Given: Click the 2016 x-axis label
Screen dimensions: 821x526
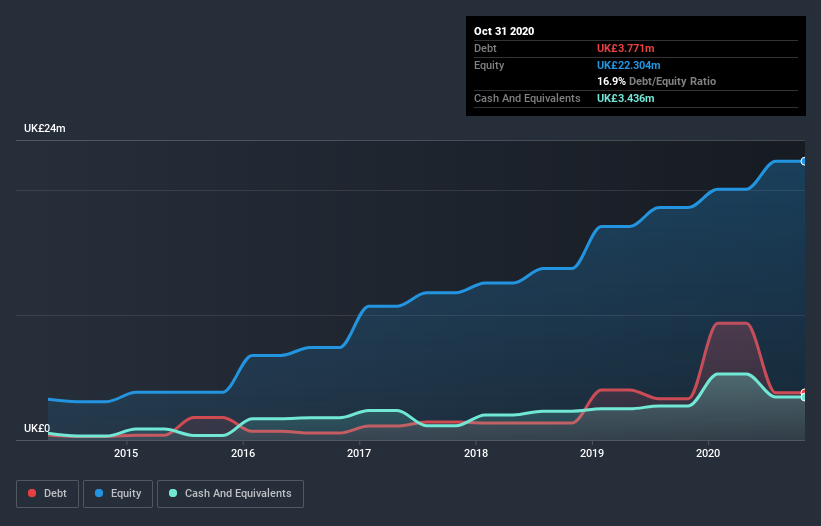Looking at the screenshot, I should pos(243,453).
